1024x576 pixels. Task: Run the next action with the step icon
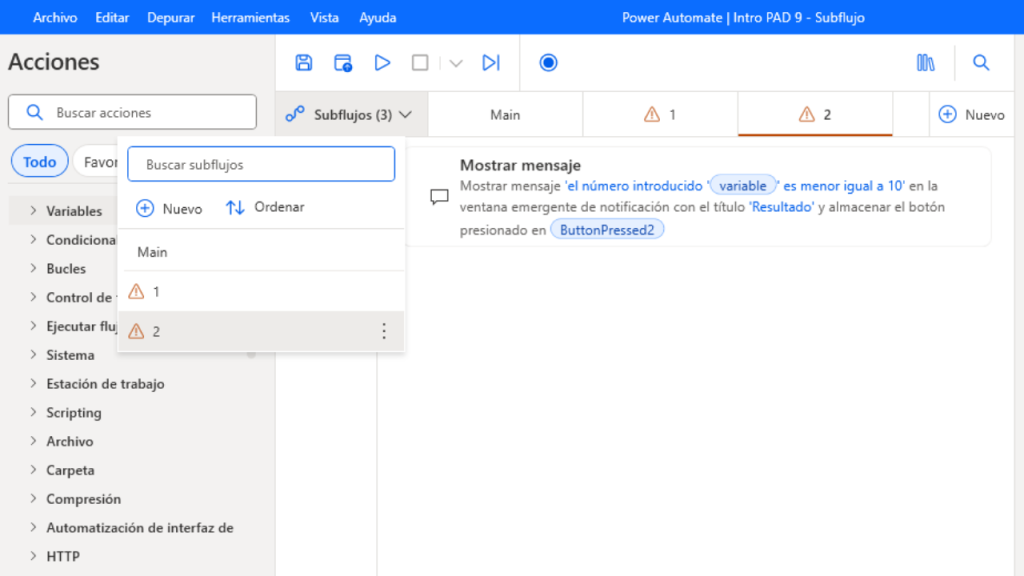pos(490,62)
